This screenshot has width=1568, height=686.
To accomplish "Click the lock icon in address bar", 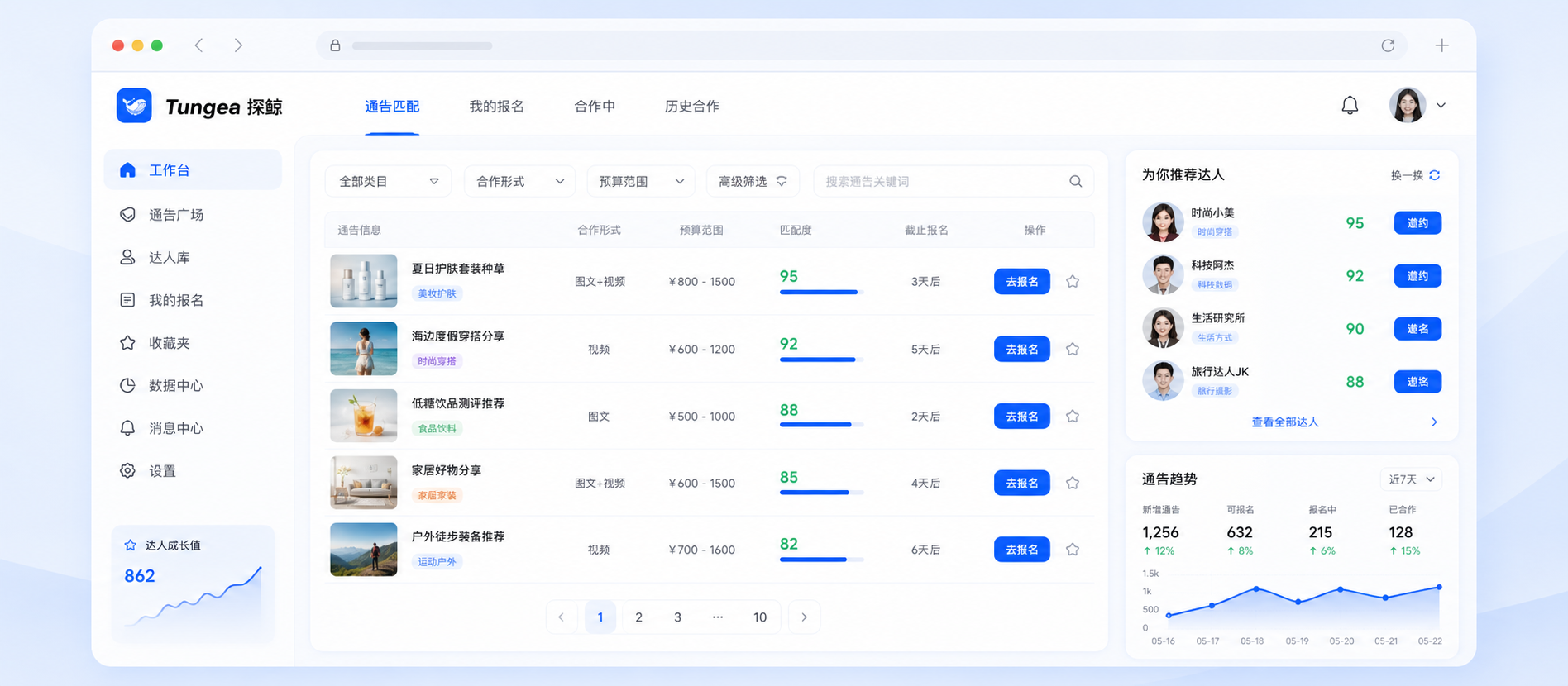I will pos(335,45).
